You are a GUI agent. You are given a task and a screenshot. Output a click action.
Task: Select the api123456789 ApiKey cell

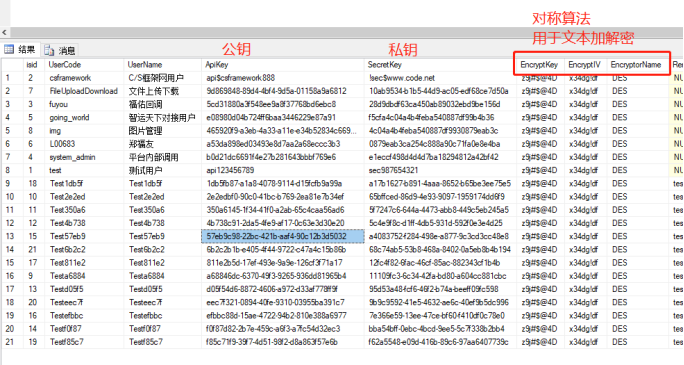click(x=283, y=170)
